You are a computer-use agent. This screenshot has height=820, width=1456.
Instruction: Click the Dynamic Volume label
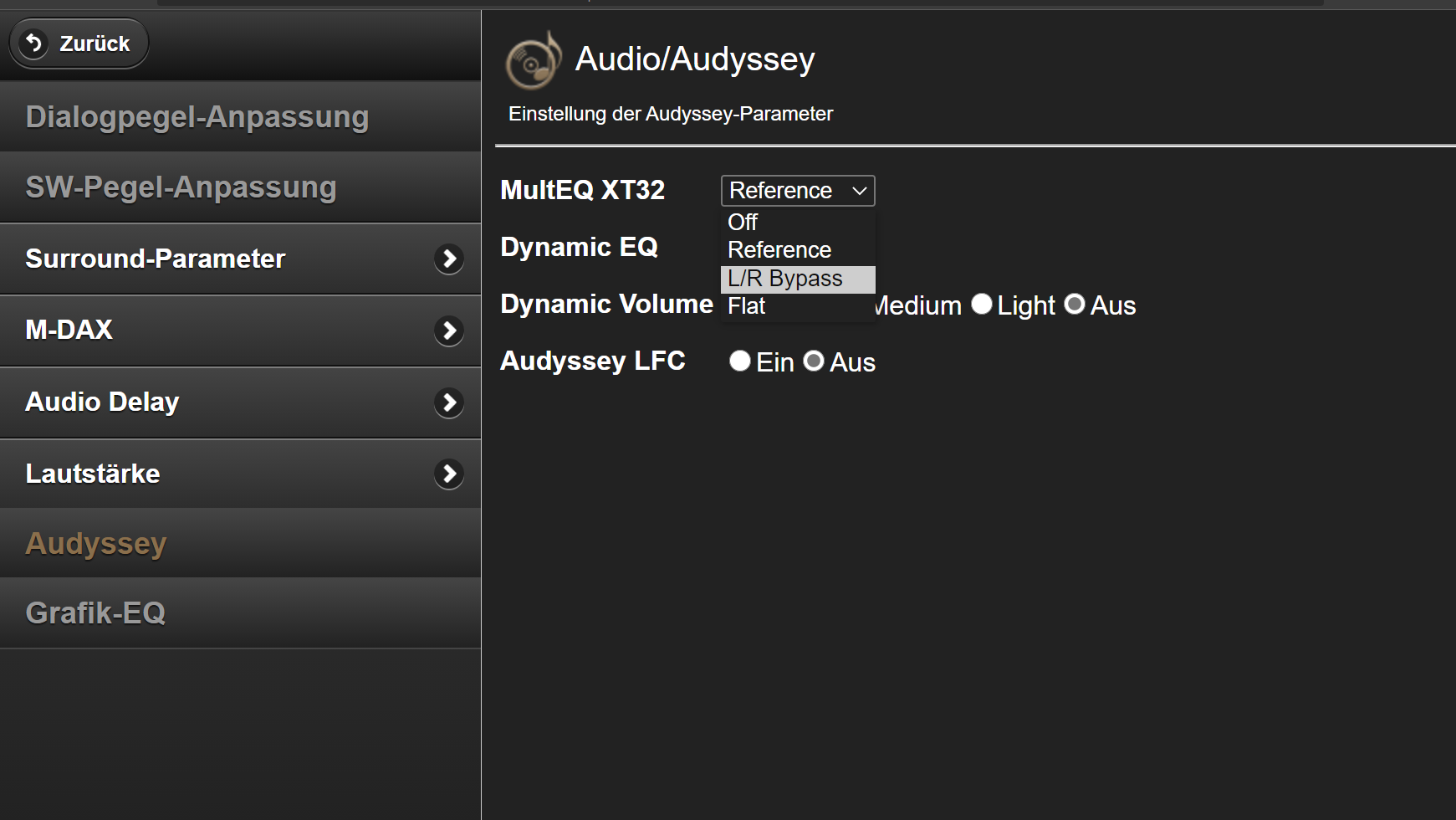607,304
